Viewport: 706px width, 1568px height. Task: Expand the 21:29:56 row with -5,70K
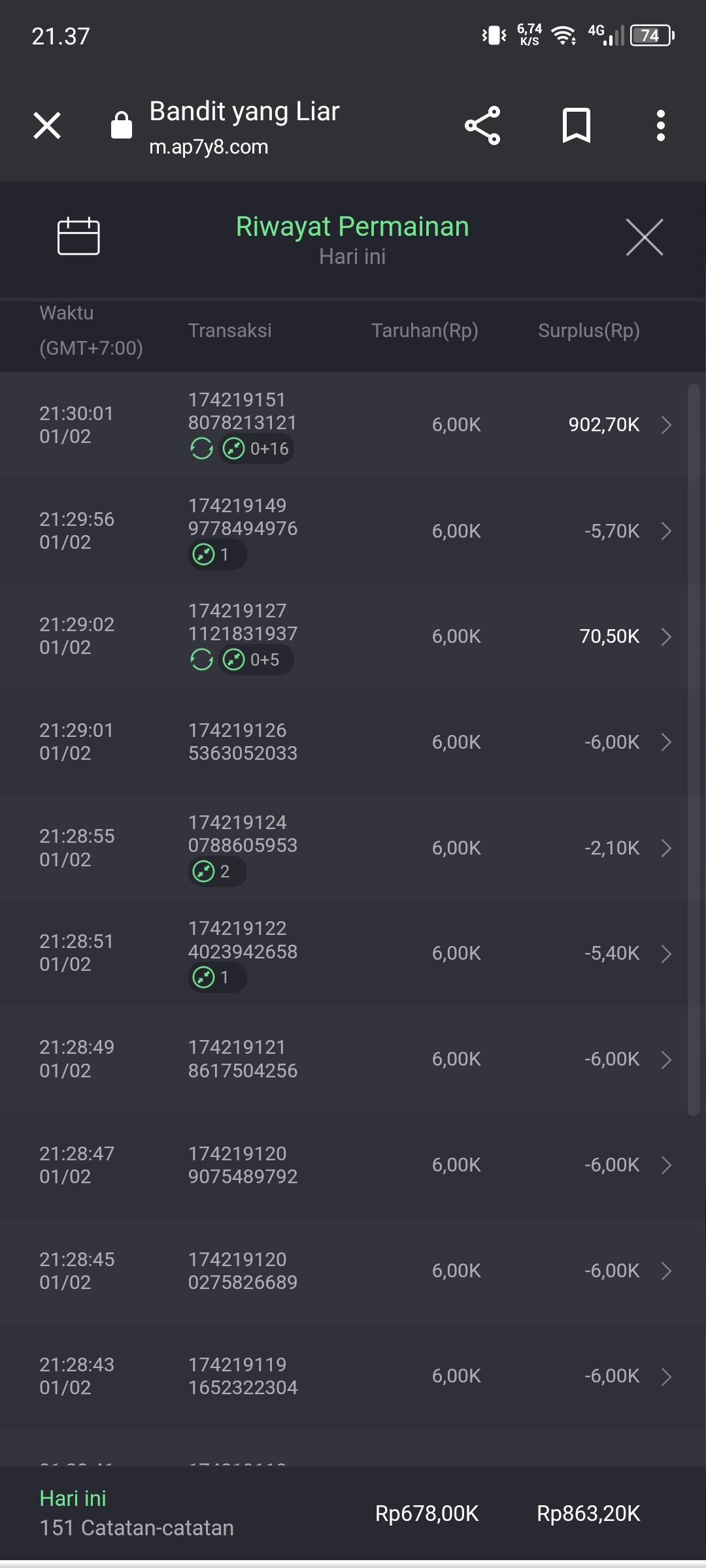666,531
